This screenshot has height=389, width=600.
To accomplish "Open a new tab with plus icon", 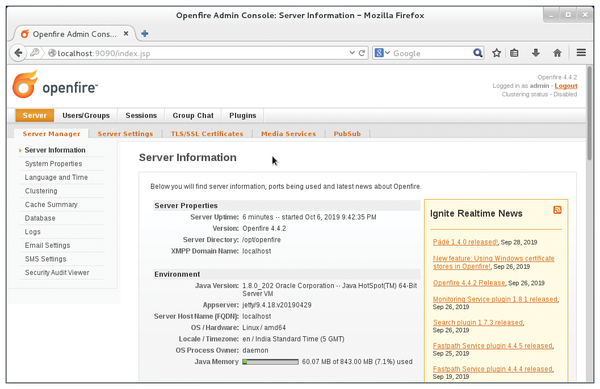I will (145, 34).
